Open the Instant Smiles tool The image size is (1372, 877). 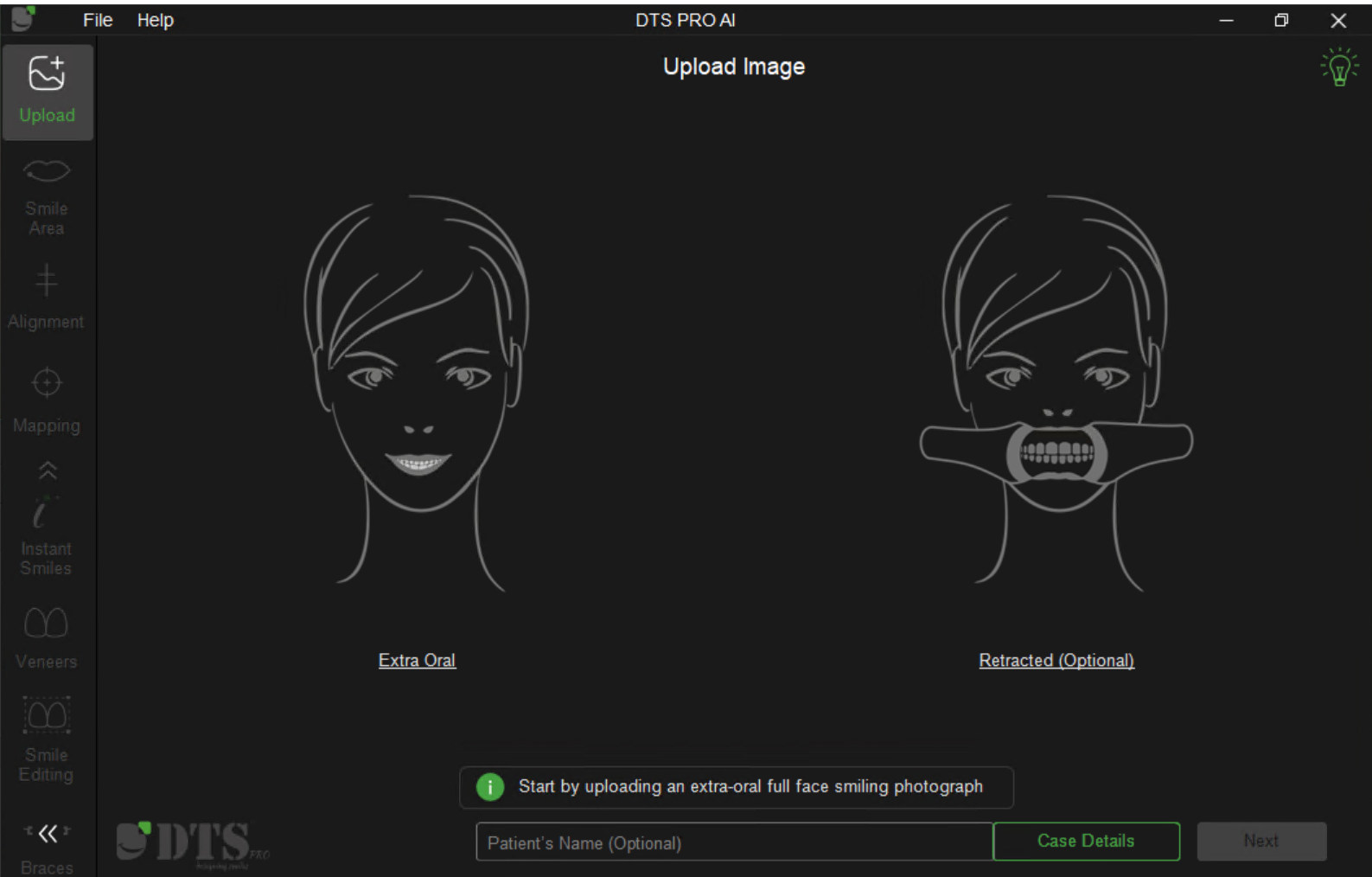tap(47, 536)
